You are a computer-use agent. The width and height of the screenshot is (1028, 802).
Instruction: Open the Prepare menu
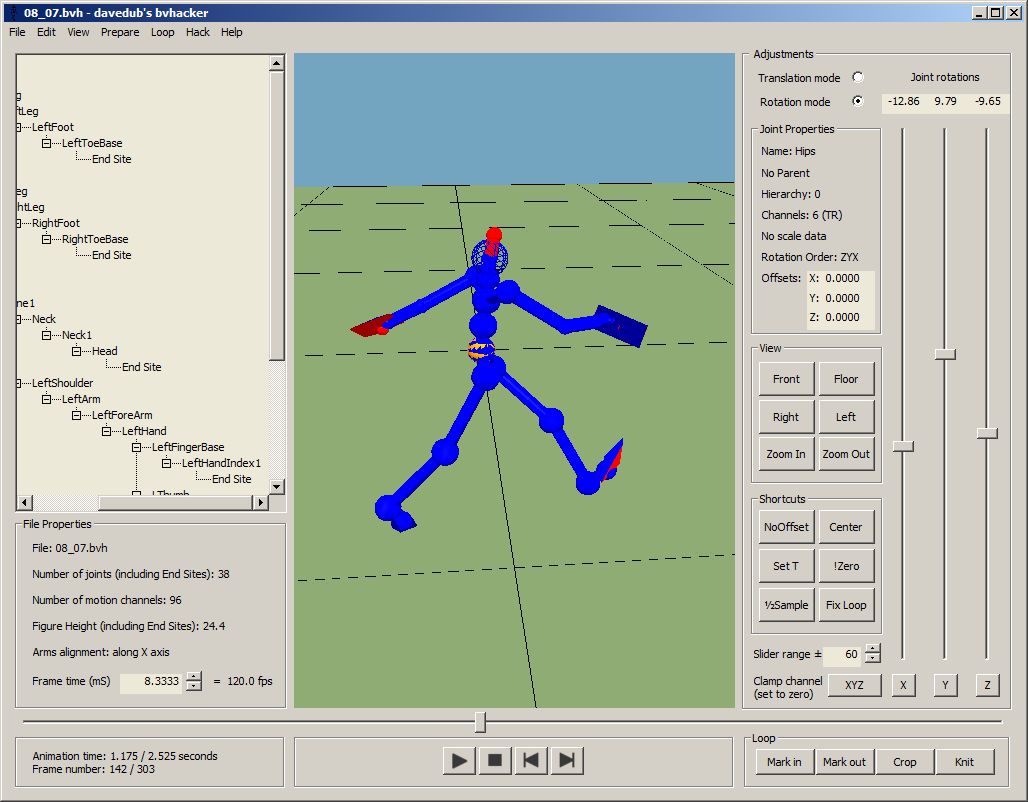(120, 32)
